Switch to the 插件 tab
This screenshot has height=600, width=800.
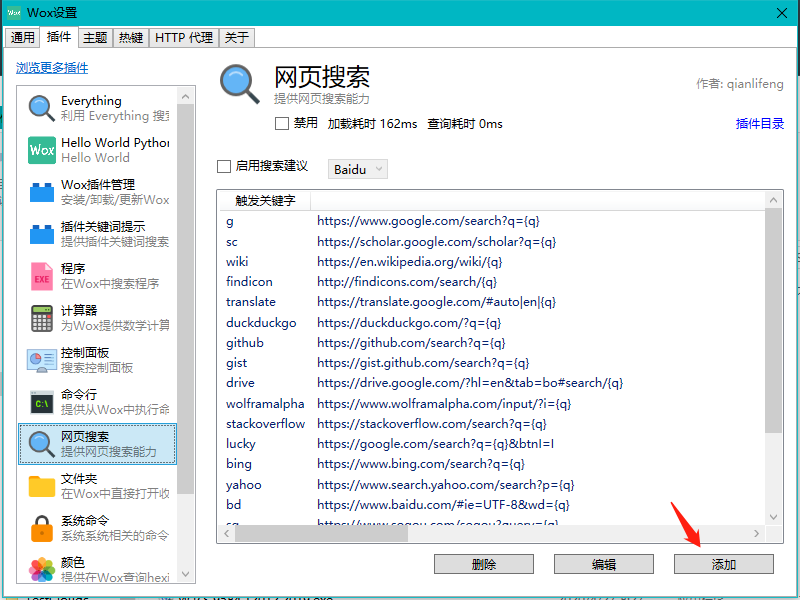pyautogui.click(x=59, y=37)
